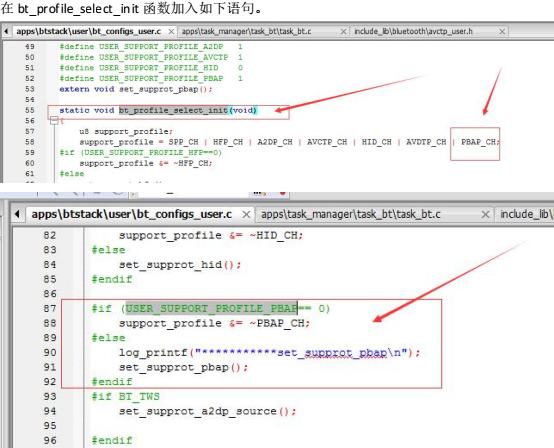Viewport: 554px width, 448px height.
Task: Click 'support_profile &= ~HID_CH;' on line 82
Action: click(x=211, y=235)
